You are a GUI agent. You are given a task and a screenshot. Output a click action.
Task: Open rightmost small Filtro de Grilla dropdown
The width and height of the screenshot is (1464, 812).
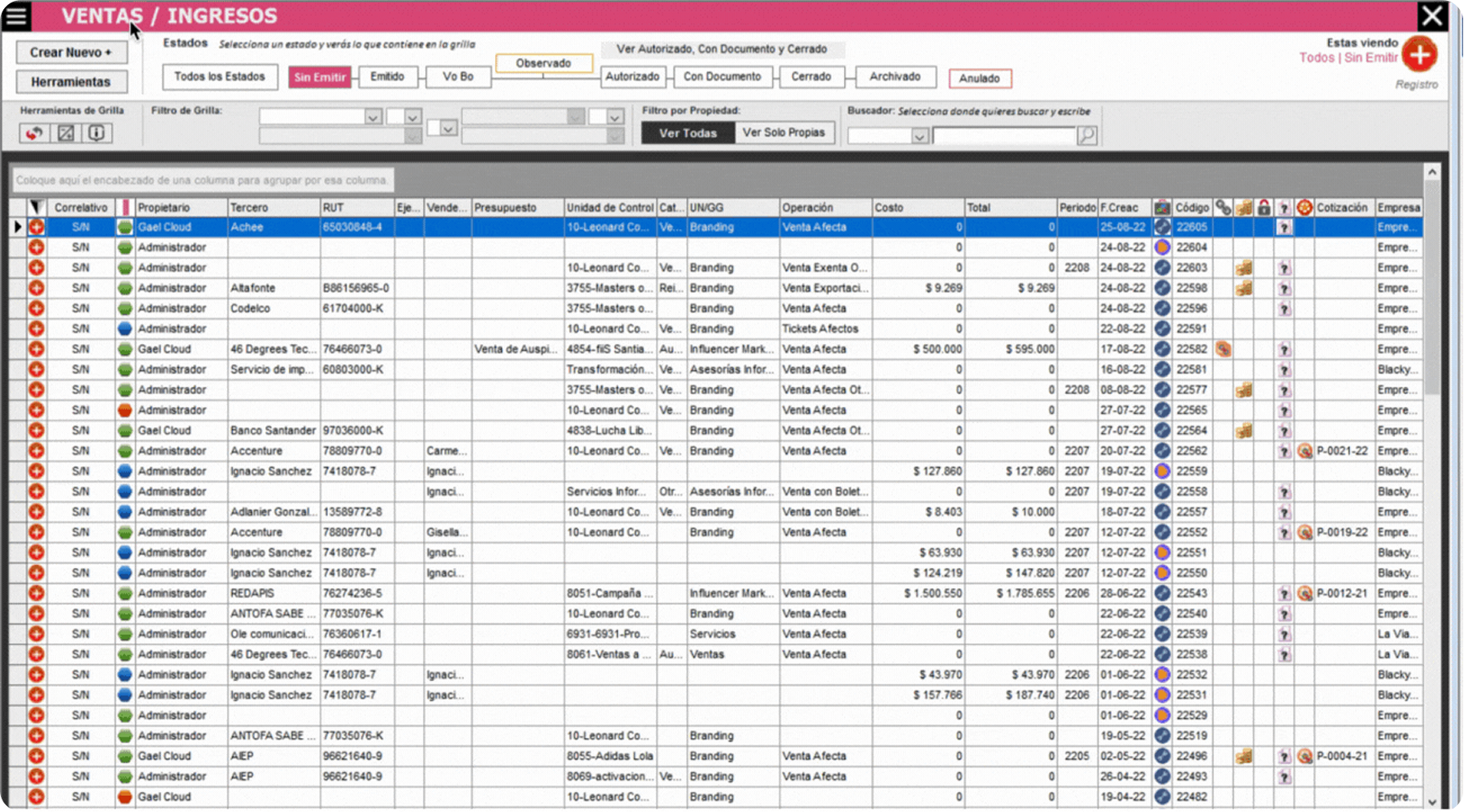[615, 117]
